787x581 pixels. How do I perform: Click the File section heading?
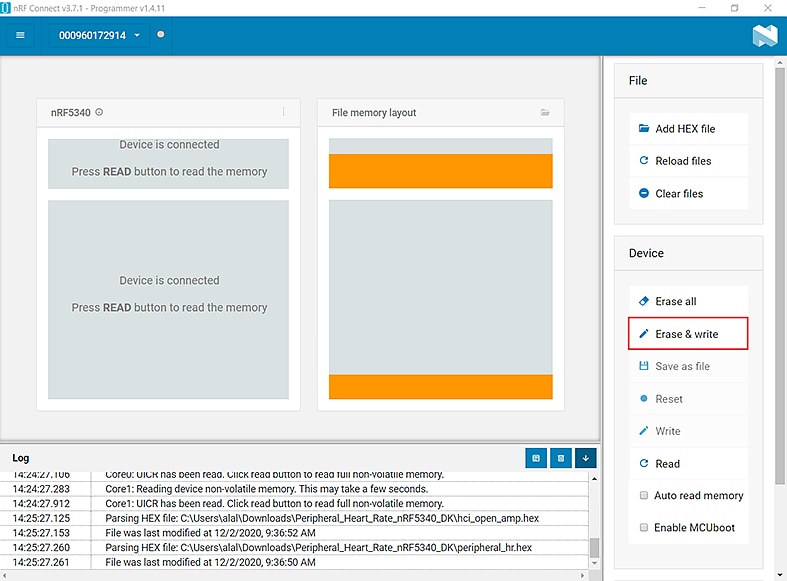(638, 81)
